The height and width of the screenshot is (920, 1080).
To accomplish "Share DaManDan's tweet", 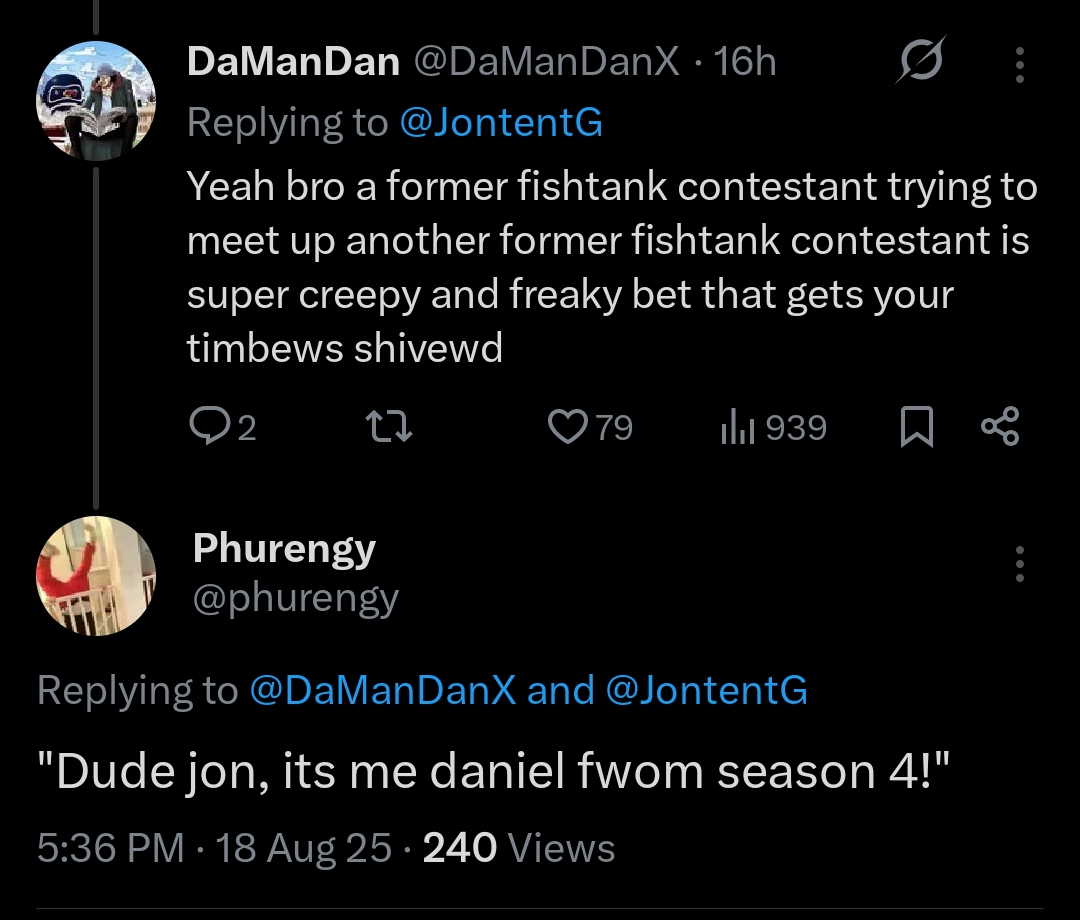I will pyautogui.click(x=999, y=427).
